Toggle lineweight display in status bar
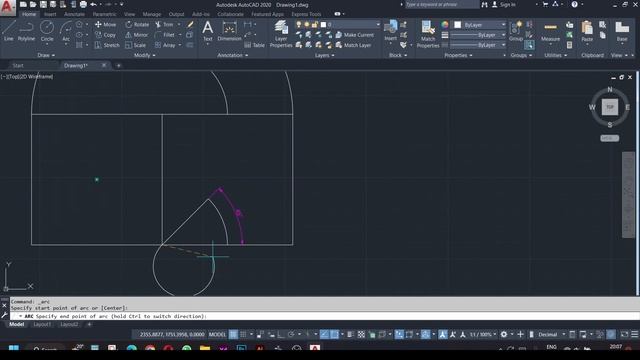The width and height of the screenshot is (640, 360). 351,335
